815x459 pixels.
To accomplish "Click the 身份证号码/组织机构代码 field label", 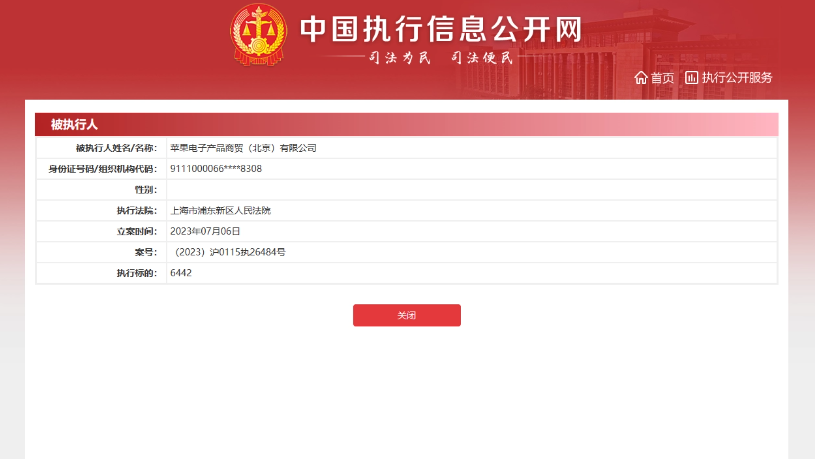I will click(102, 169).
